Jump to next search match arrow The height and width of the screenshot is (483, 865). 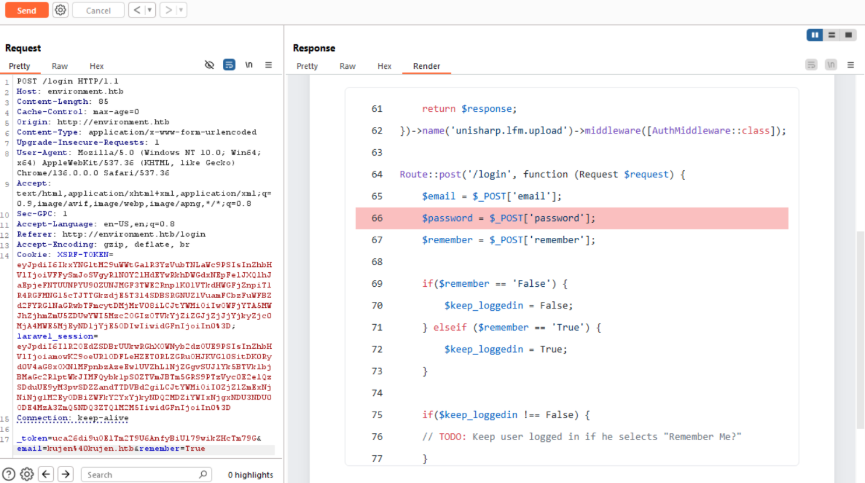click(68, 474)
